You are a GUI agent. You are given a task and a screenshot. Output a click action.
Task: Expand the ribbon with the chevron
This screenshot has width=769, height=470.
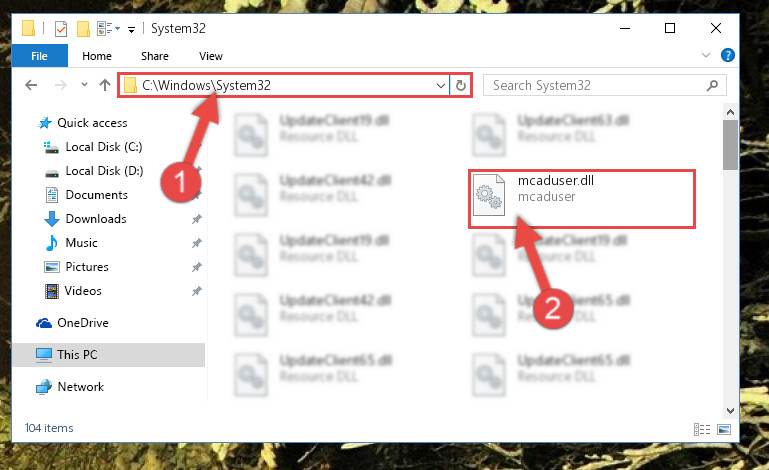(x=706, y=55)
